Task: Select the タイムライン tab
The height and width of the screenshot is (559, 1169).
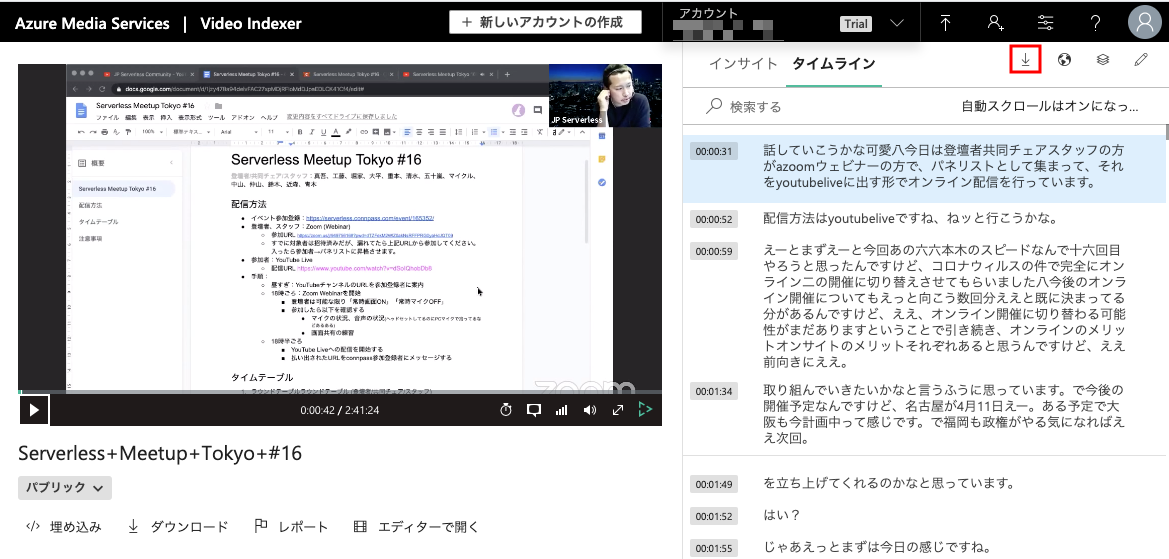Action: [834, 63]
